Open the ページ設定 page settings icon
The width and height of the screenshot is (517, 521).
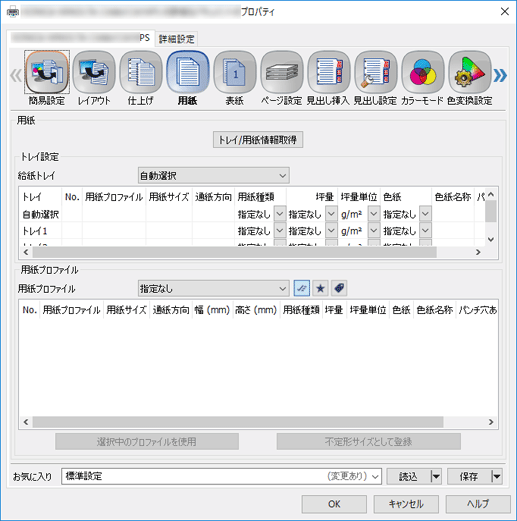pos(282,72)
